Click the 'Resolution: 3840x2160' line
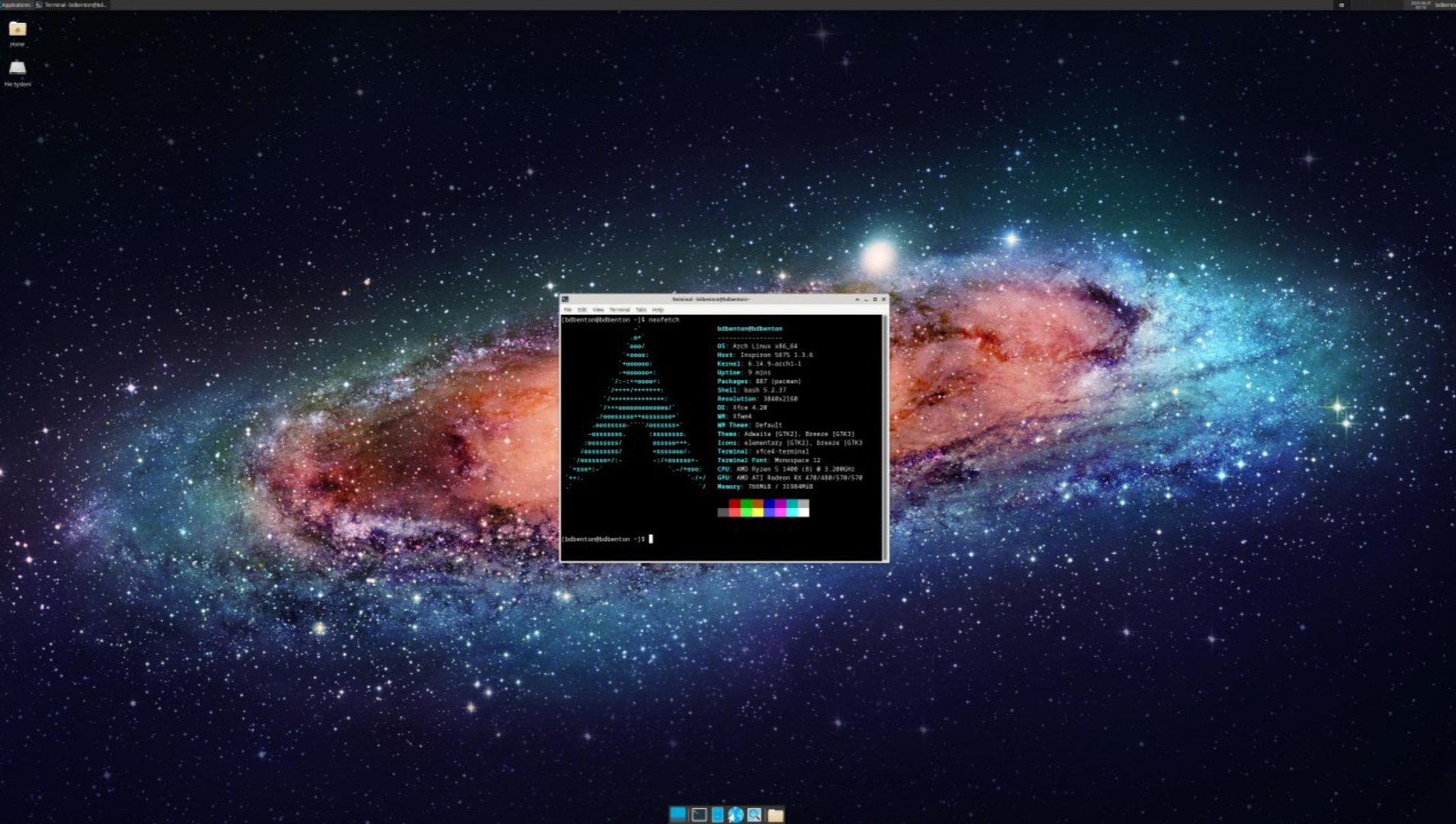The width and height of the screenshot is (1456, 824). pyautogui.click(x=757, y=399)
